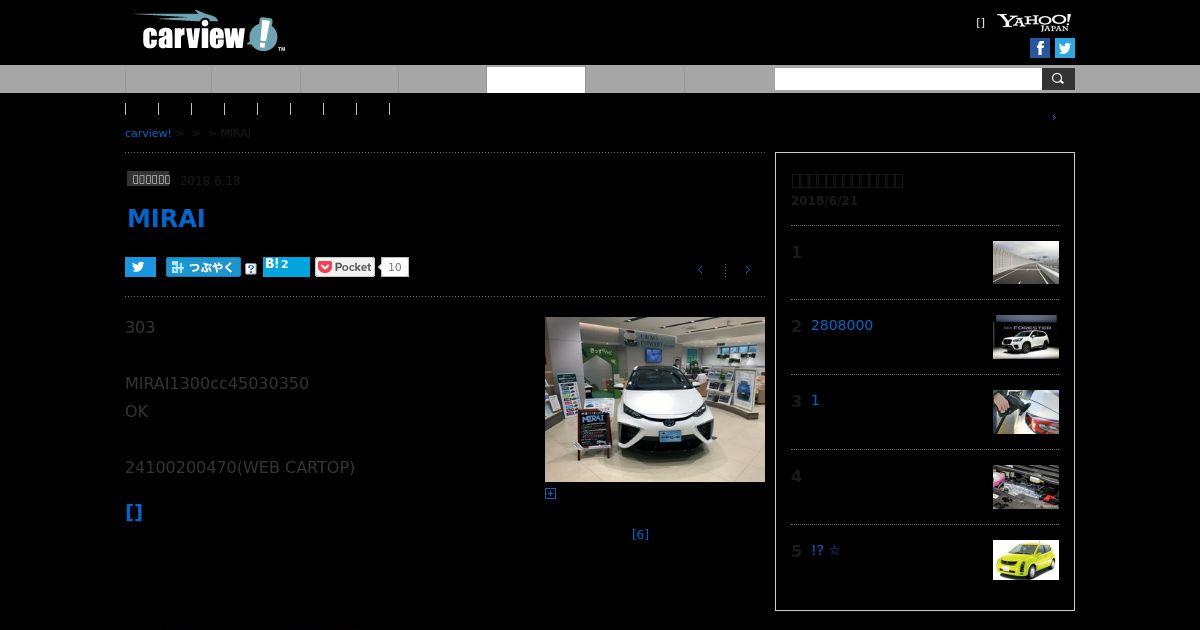
Task: Click the grey category tag before the date
Action: (149, 179)
